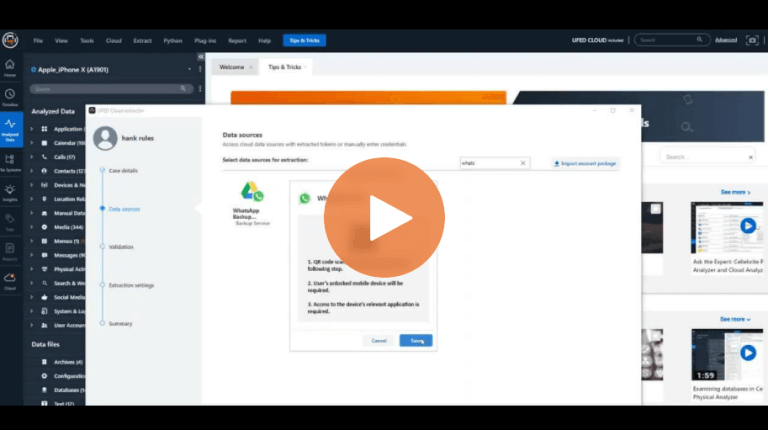Open the Insights lightbulb icon

pyautogui.click(x=10, y=192)
